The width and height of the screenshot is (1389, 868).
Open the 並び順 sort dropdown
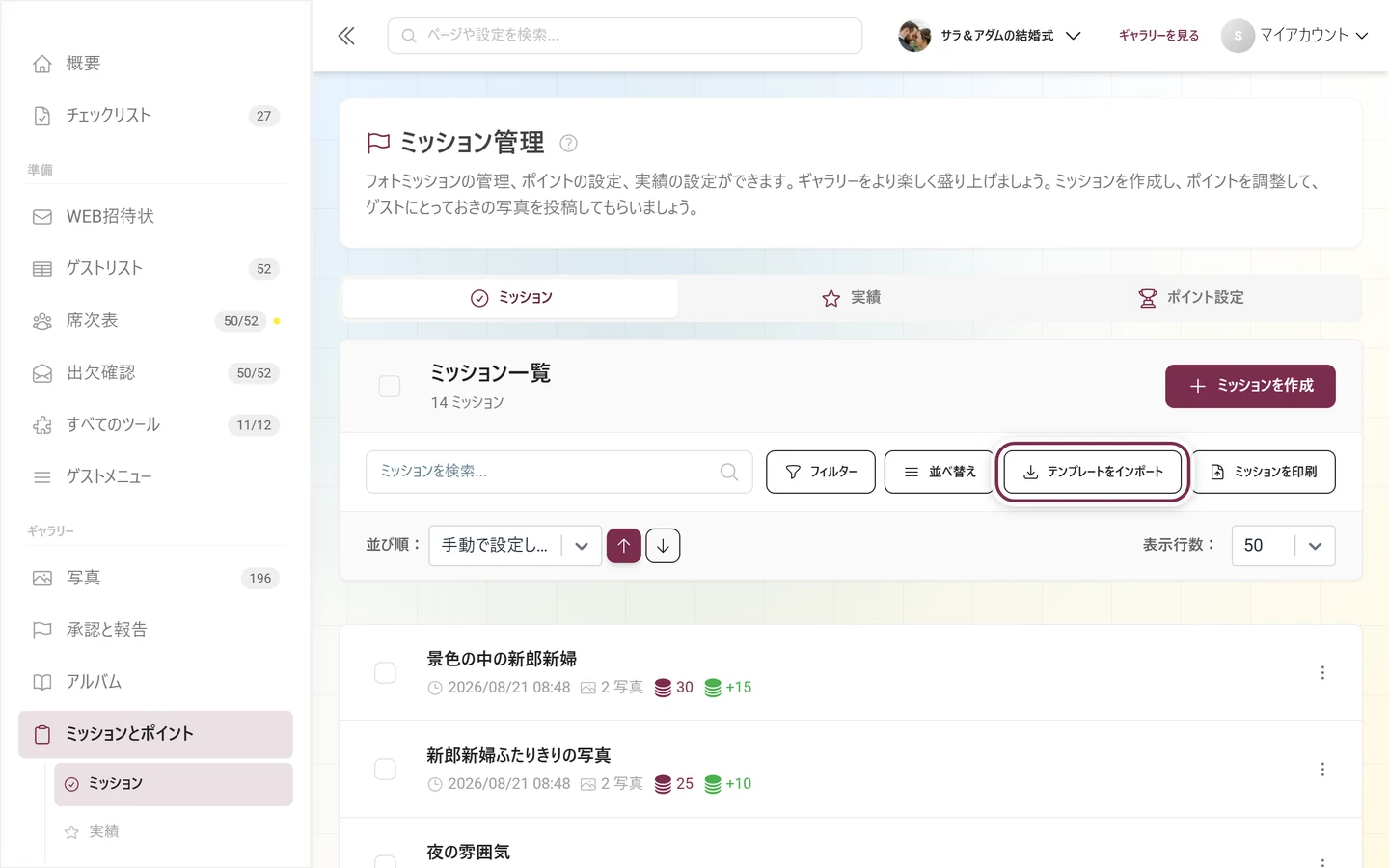pos(515,546)
